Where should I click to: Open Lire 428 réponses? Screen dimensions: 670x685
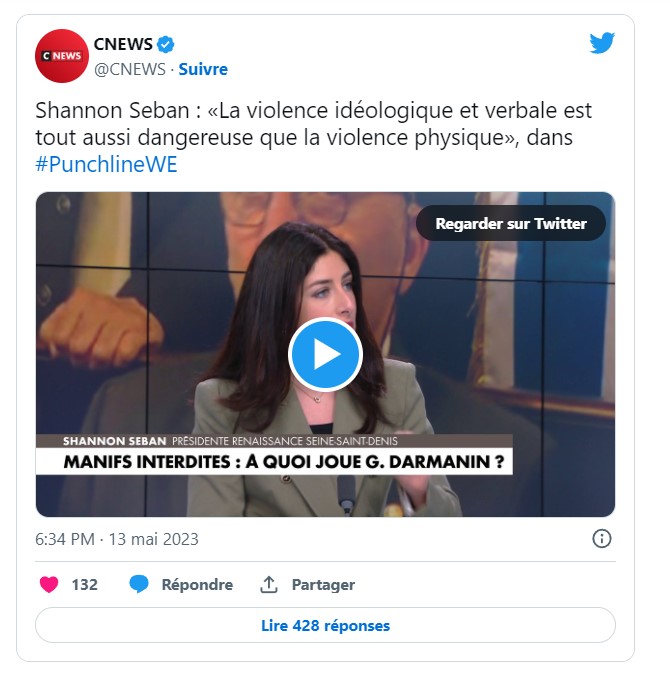click(325, 625)
